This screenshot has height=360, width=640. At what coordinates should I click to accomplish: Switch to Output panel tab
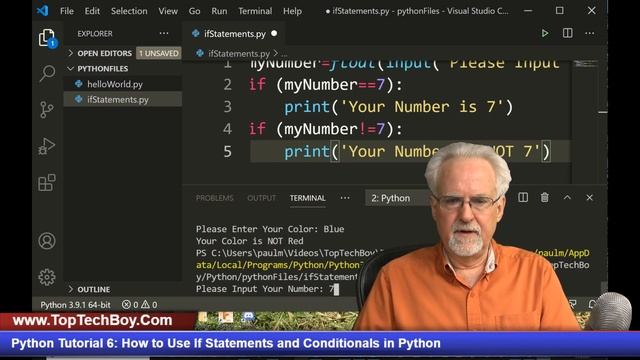coord(261,198)
